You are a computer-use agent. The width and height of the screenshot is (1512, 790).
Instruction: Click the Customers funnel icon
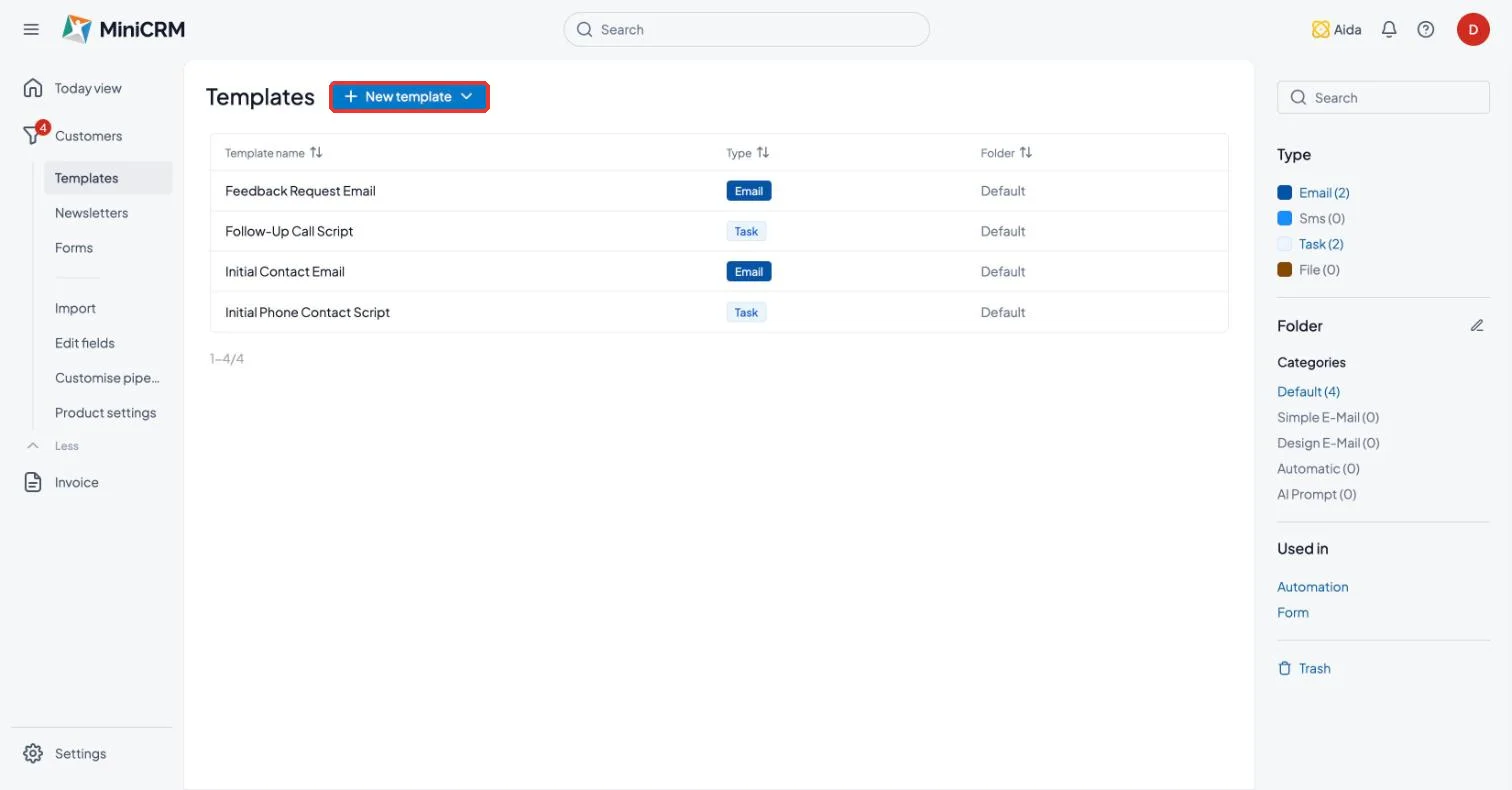(33, 135)
